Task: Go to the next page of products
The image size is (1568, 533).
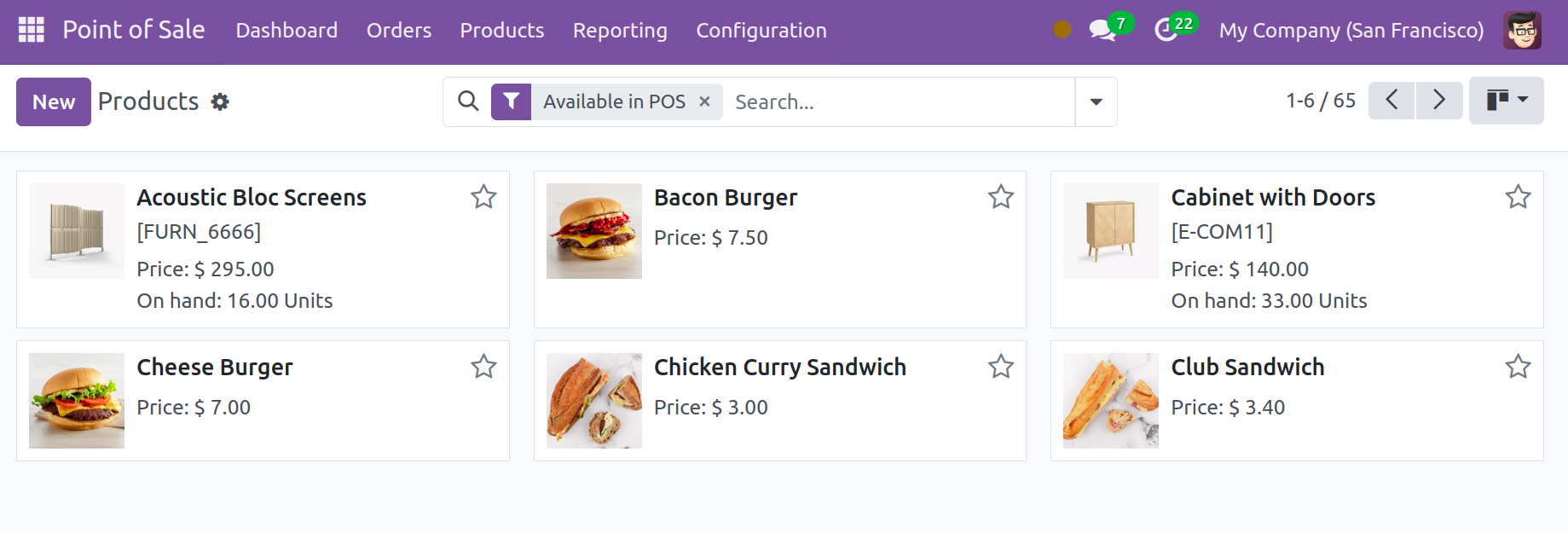Action: 1439,101
